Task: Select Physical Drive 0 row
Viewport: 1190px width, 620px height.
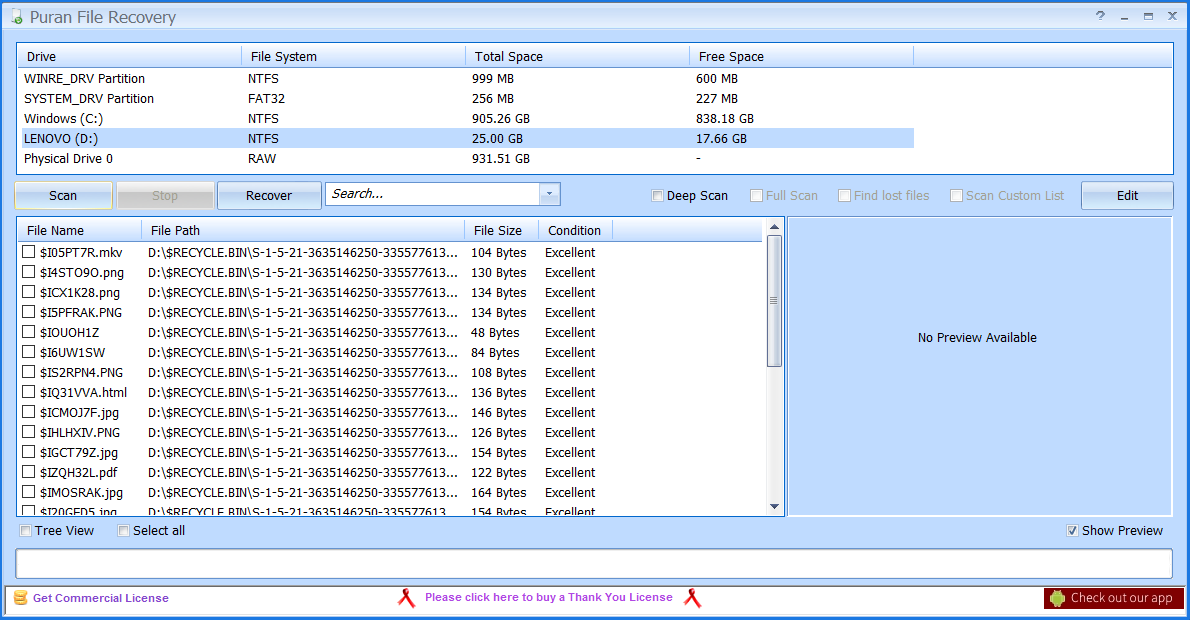Action: (466, 159)
